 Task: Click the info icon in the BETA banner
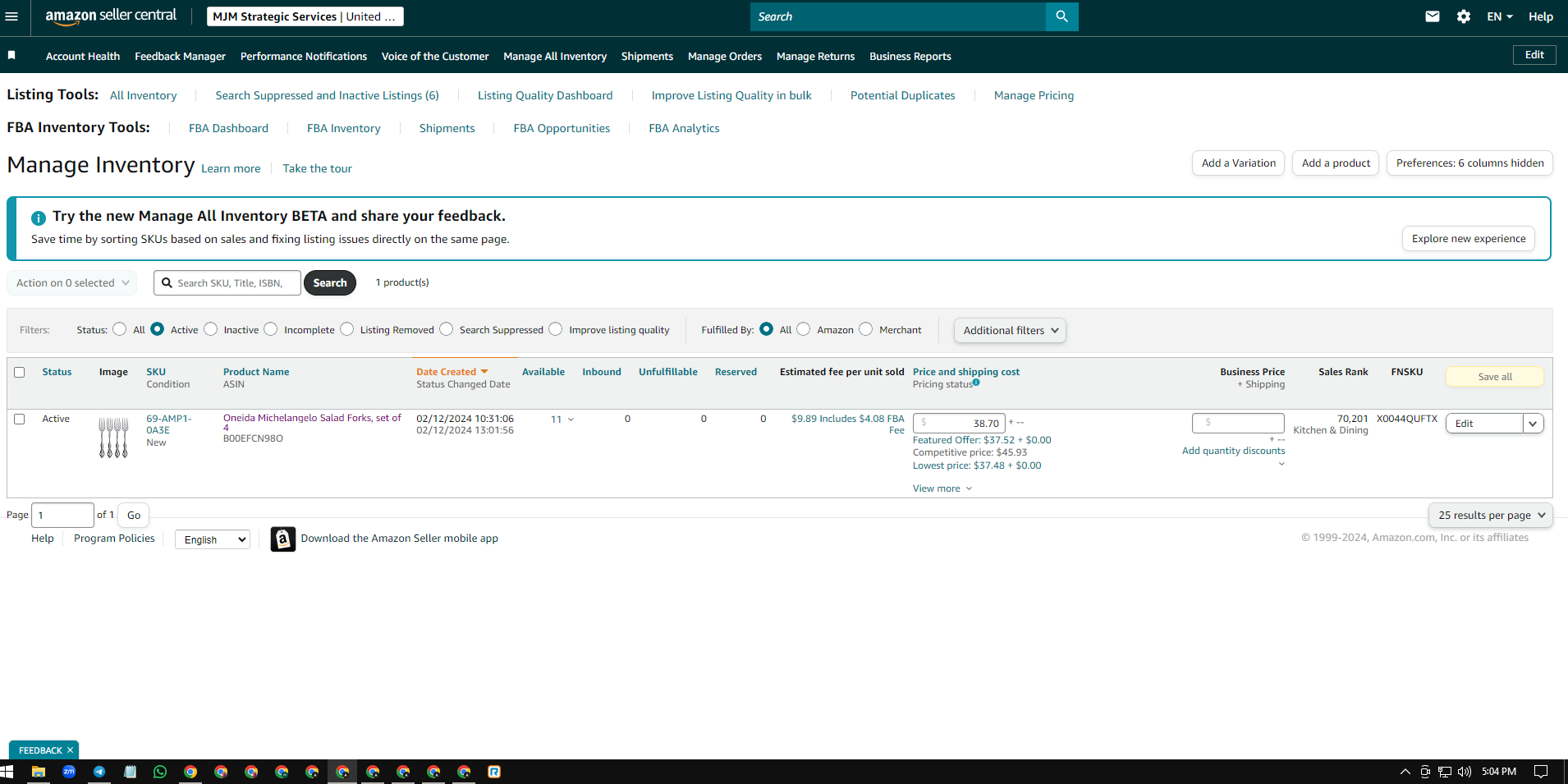[39, 218]
